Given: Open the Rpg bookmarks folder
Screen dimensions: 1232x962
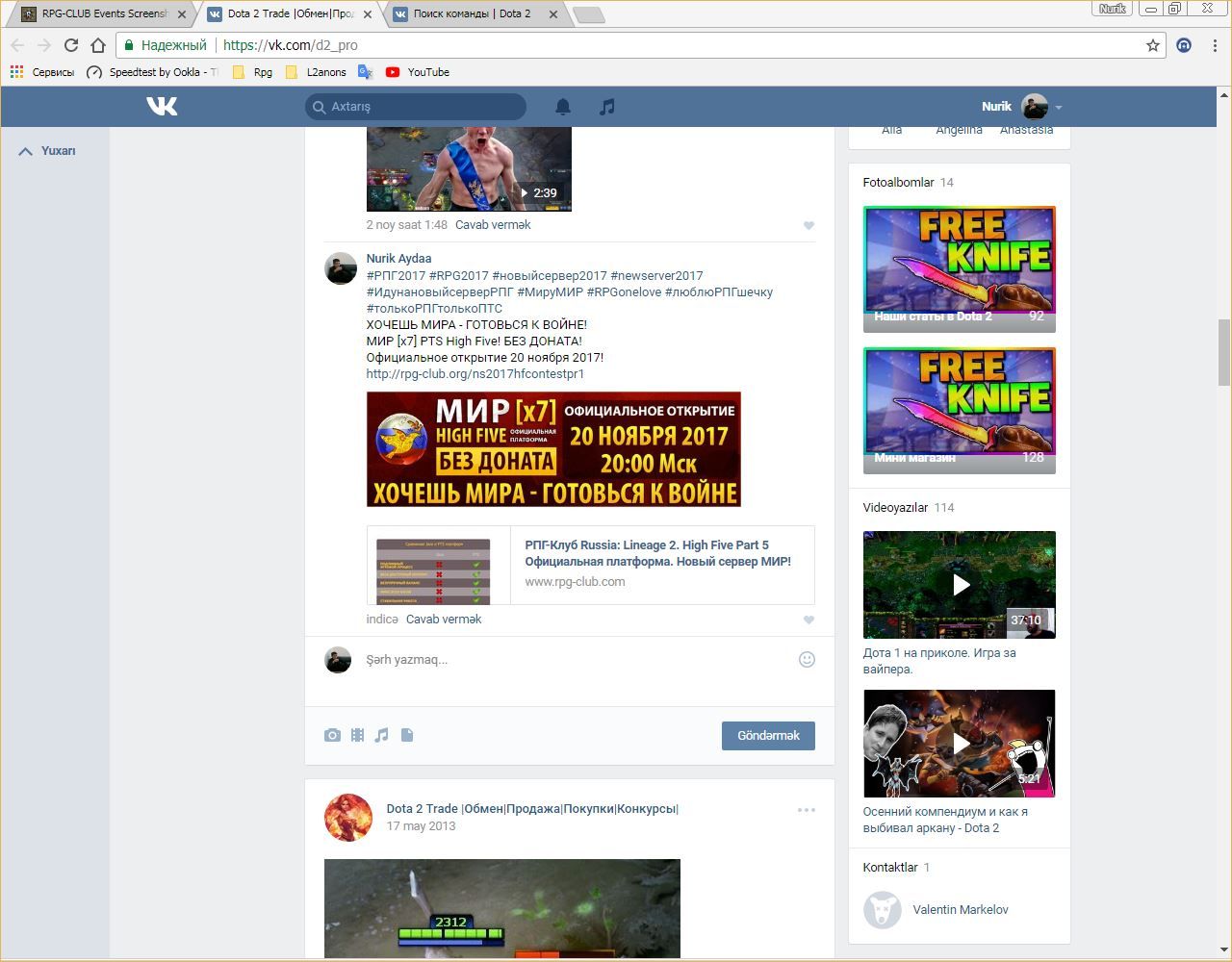Looking at the screenshot, I should tap(253, 72).
